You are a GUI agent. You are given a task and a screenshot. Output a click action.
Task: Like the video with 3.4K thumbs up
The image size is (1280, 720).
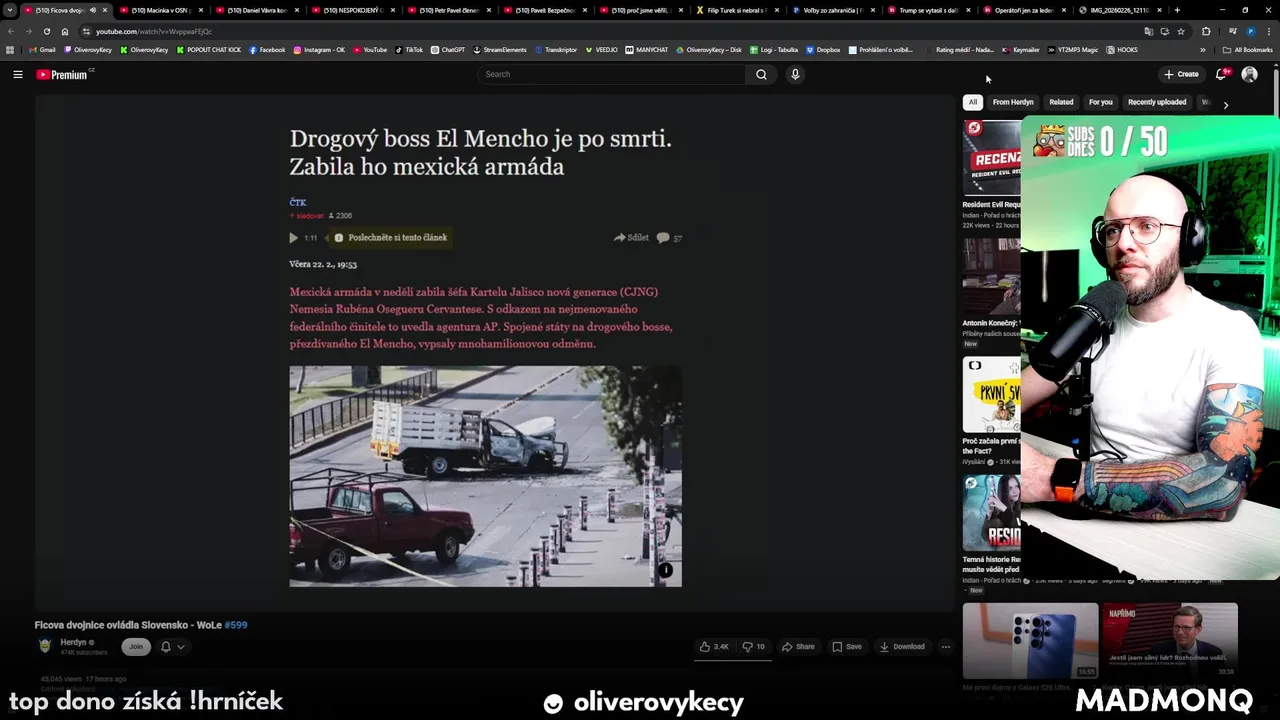[715, 647]
